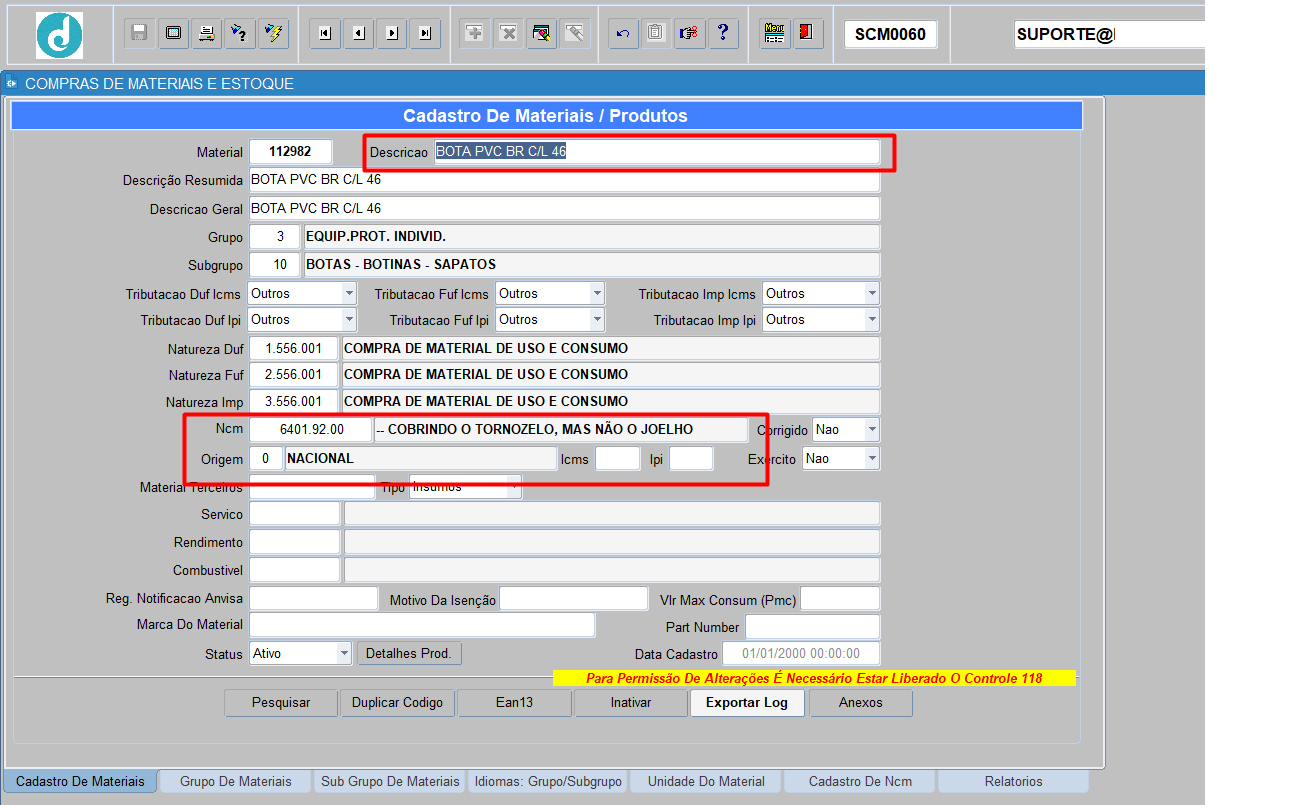Switch to Unidade Do Material tab
1293x805 pixels.
(706, 781)
